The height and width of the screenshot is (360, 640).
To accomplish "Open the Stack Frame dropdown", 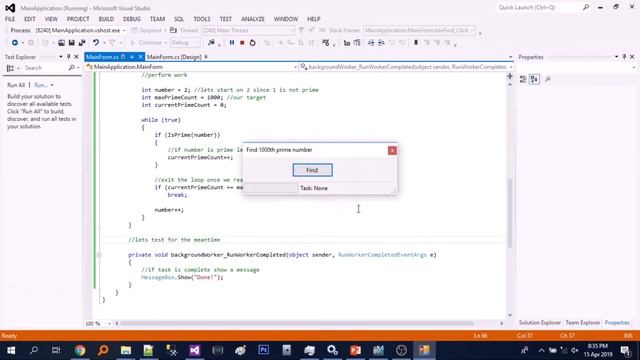I will click(x=473, y=30).
